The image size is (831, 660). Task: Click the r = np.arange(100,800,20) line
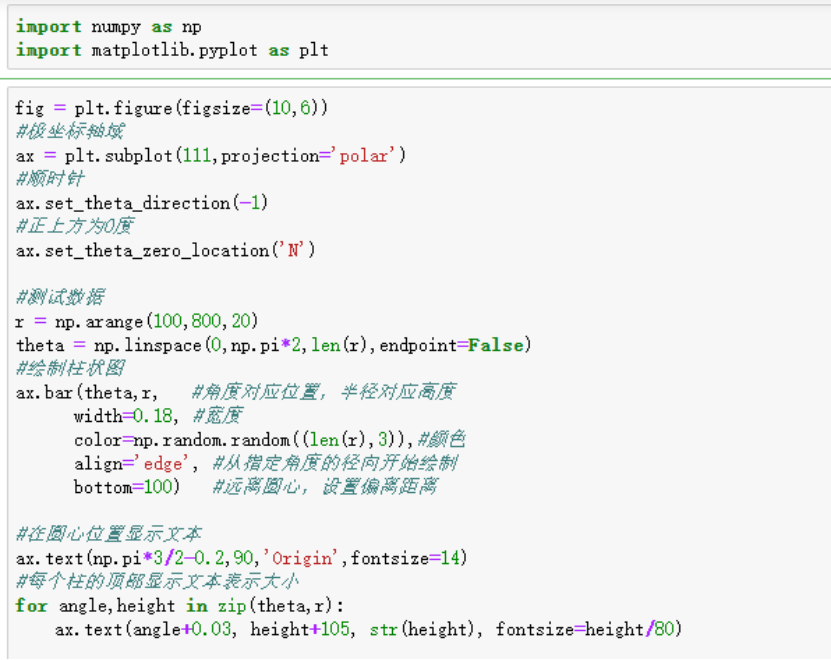[x=137, y=321]
